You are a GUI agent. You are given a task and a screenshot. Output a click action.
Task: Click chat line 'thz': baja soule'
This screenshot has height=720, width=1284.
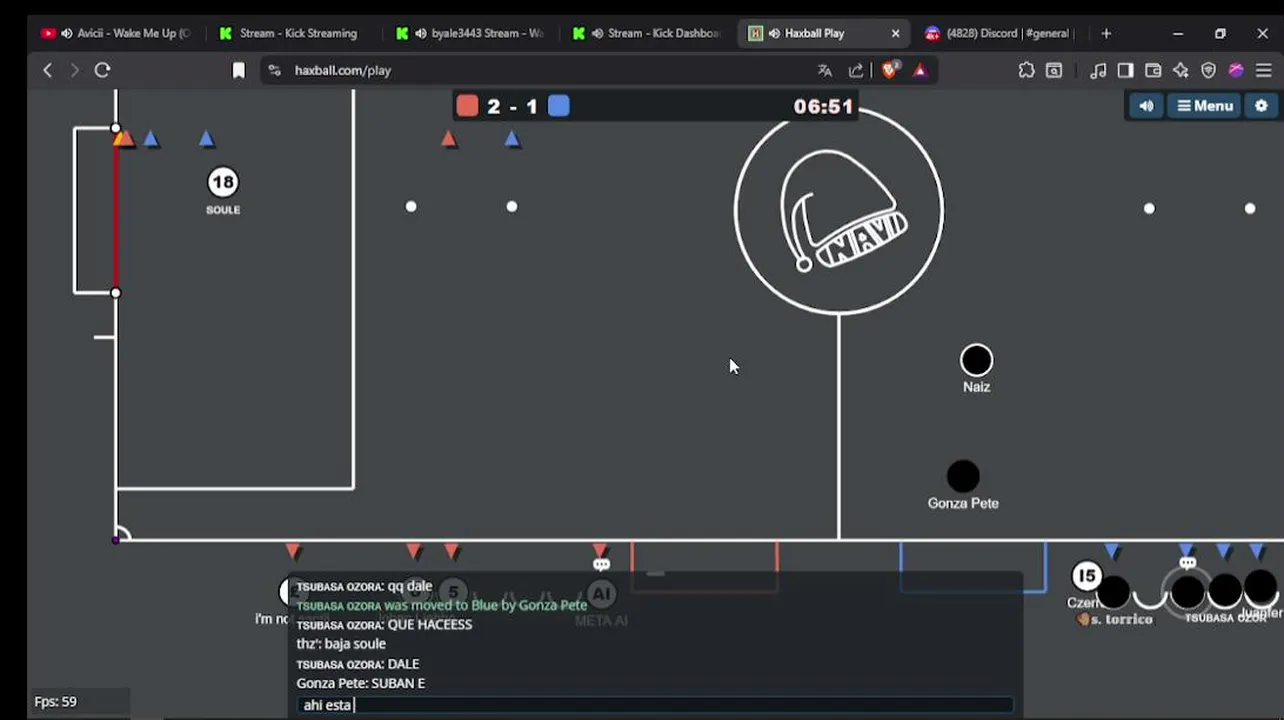341,644
